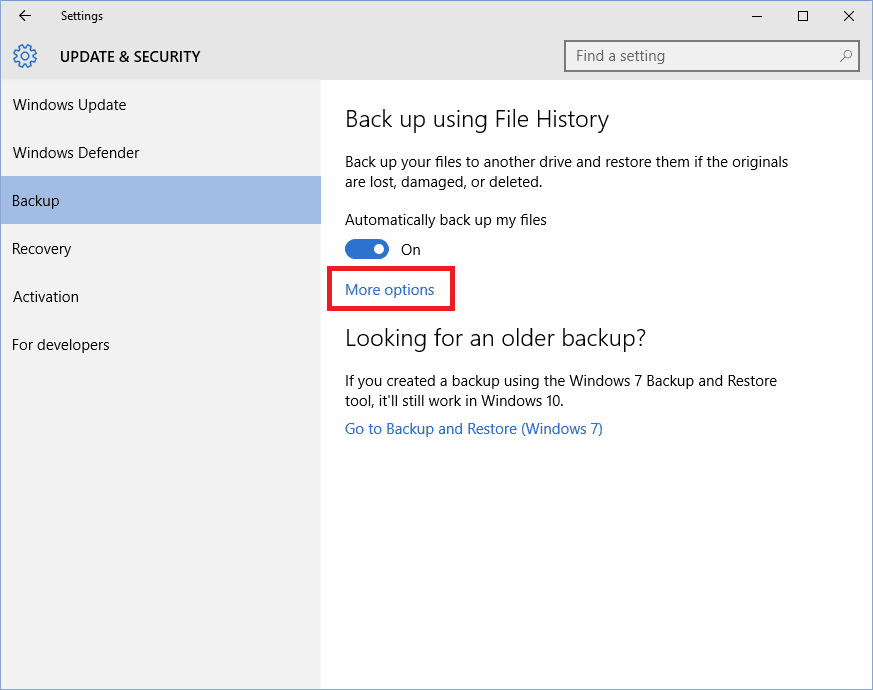This screenshot has height=690, width=873.
Task: Close the Settings window
Action: (x=849, y=16)
